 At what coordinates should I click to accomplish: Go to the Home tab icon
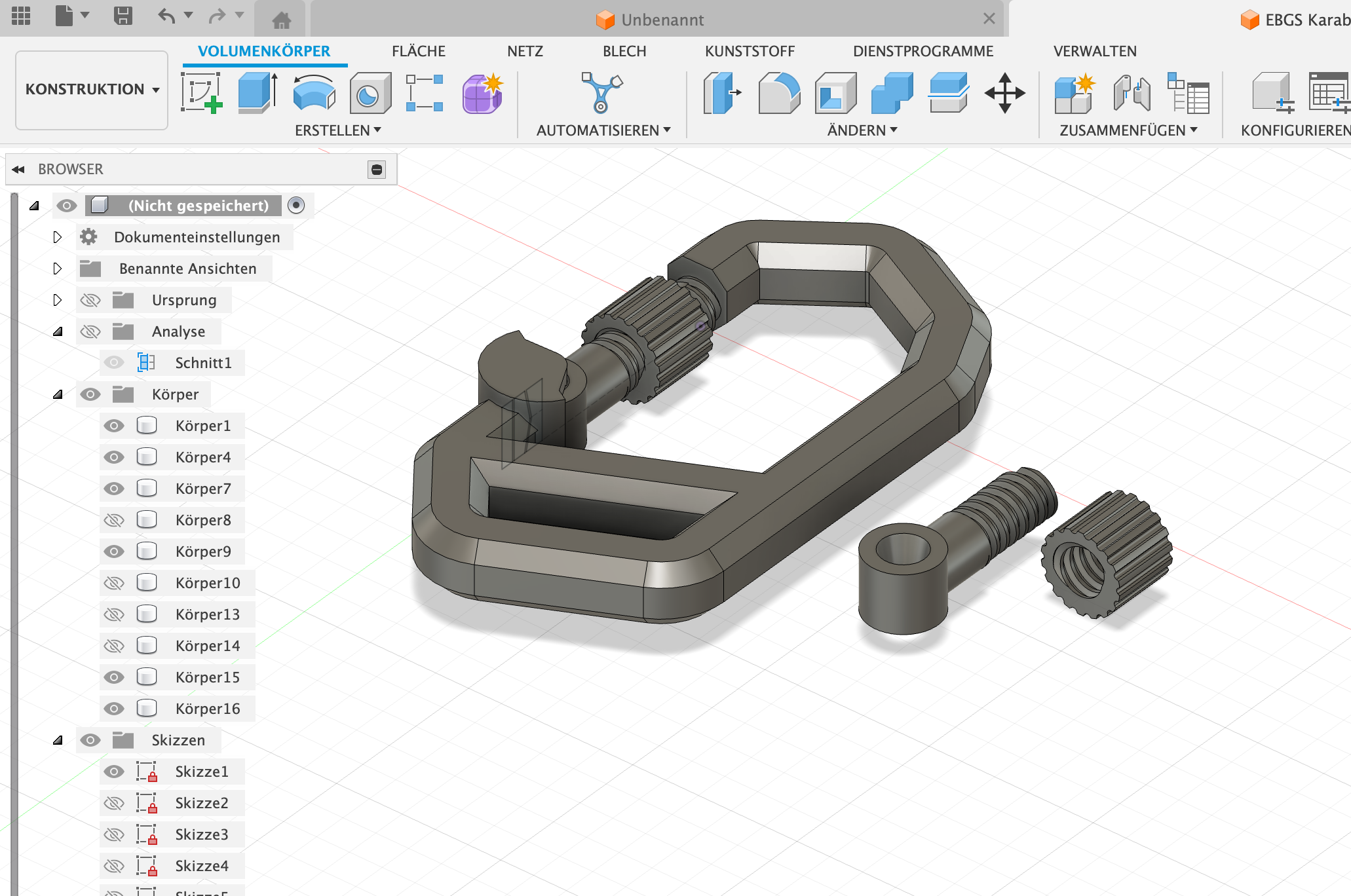[x=282, y=20]
